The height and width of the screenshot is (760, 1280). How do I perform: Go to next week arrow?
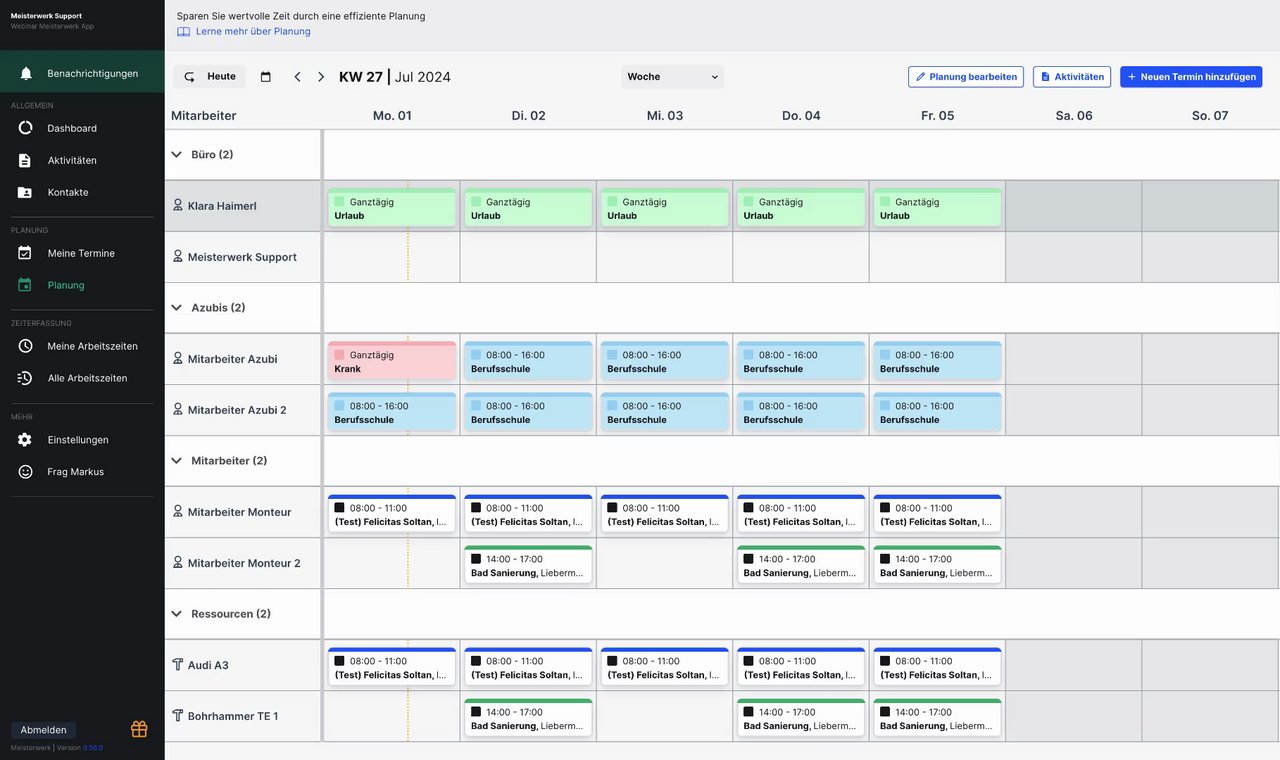coord(321,77)
